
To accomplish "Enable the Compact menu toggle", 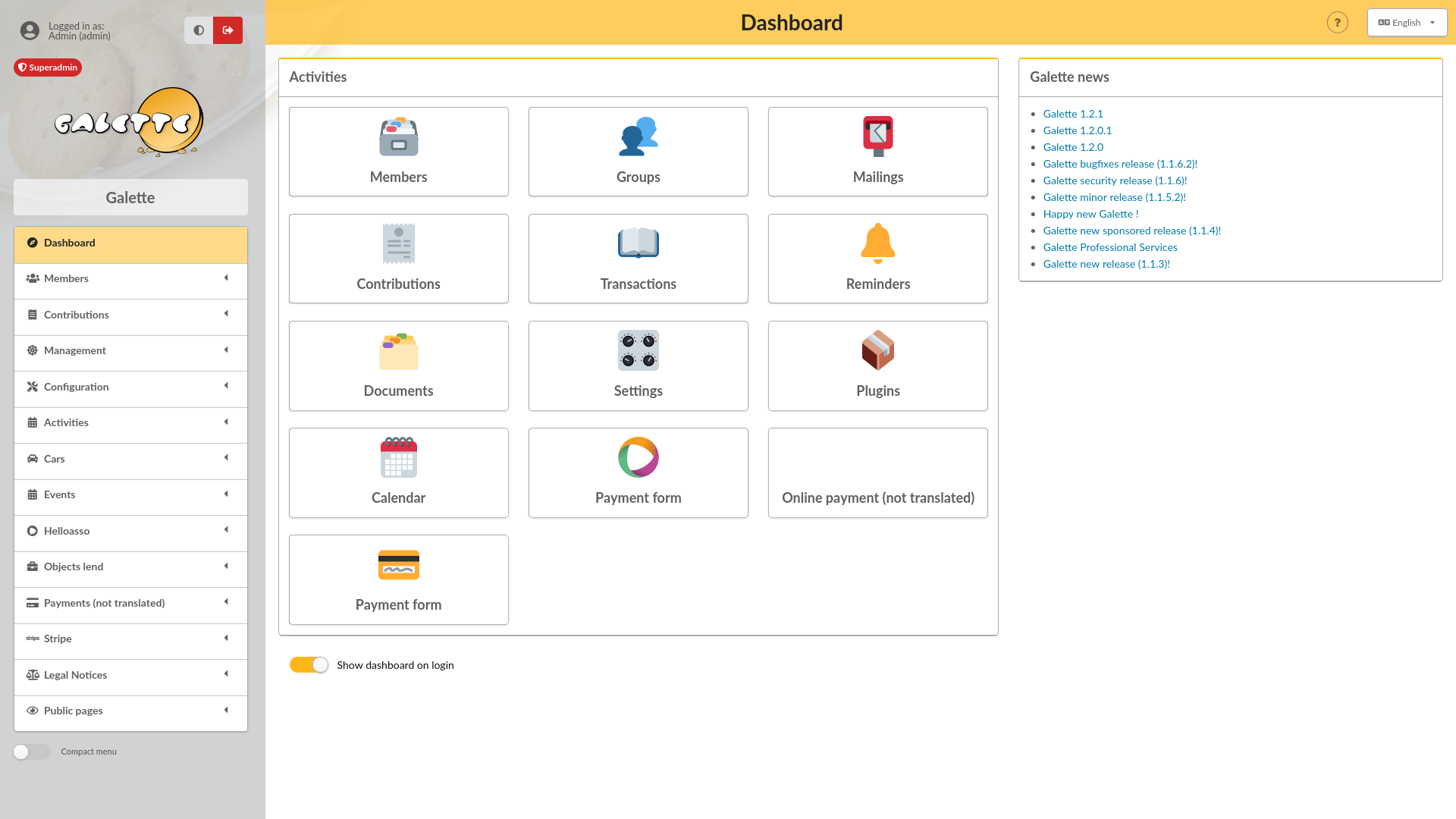I will (32, 752).
